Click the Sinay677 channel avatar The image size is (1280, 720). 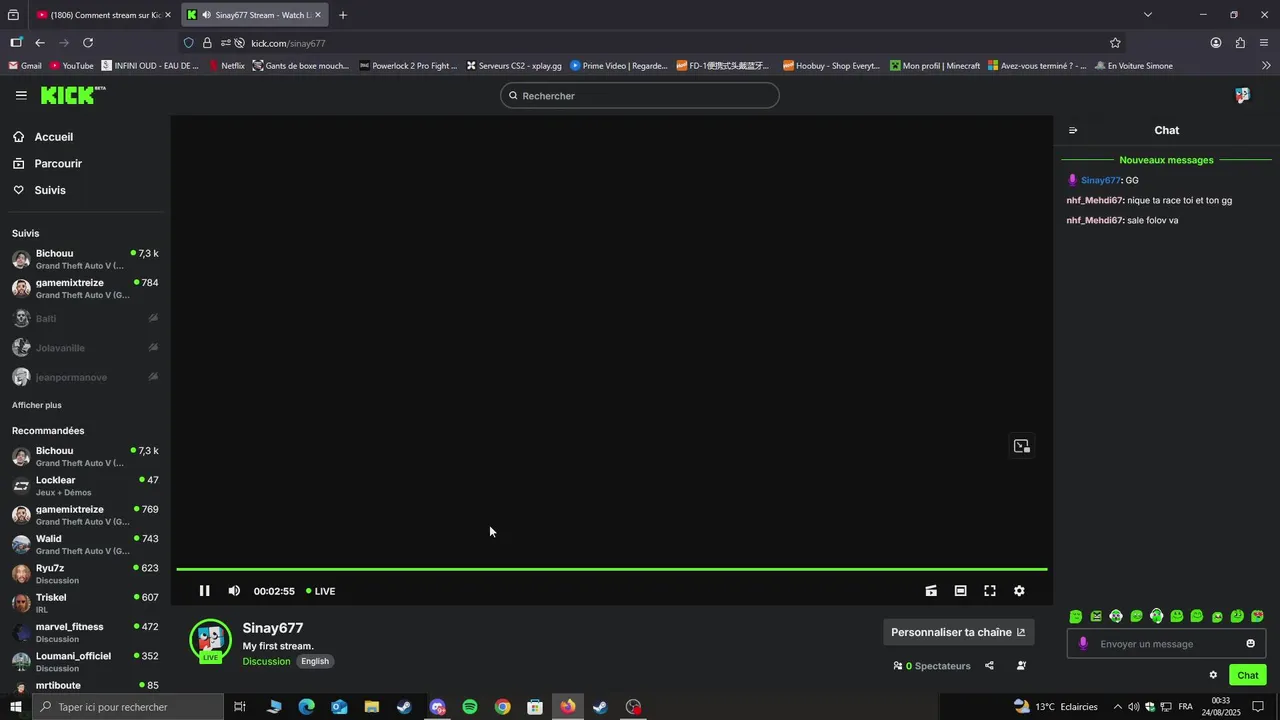click(210, 640)
